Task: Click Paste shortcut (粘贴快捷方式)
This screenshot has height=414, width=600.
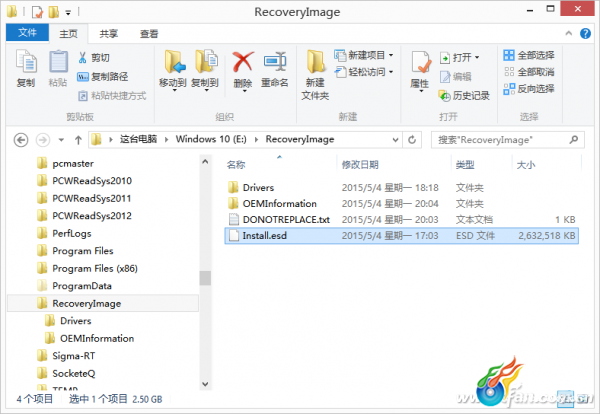Action: pos(112,96)
